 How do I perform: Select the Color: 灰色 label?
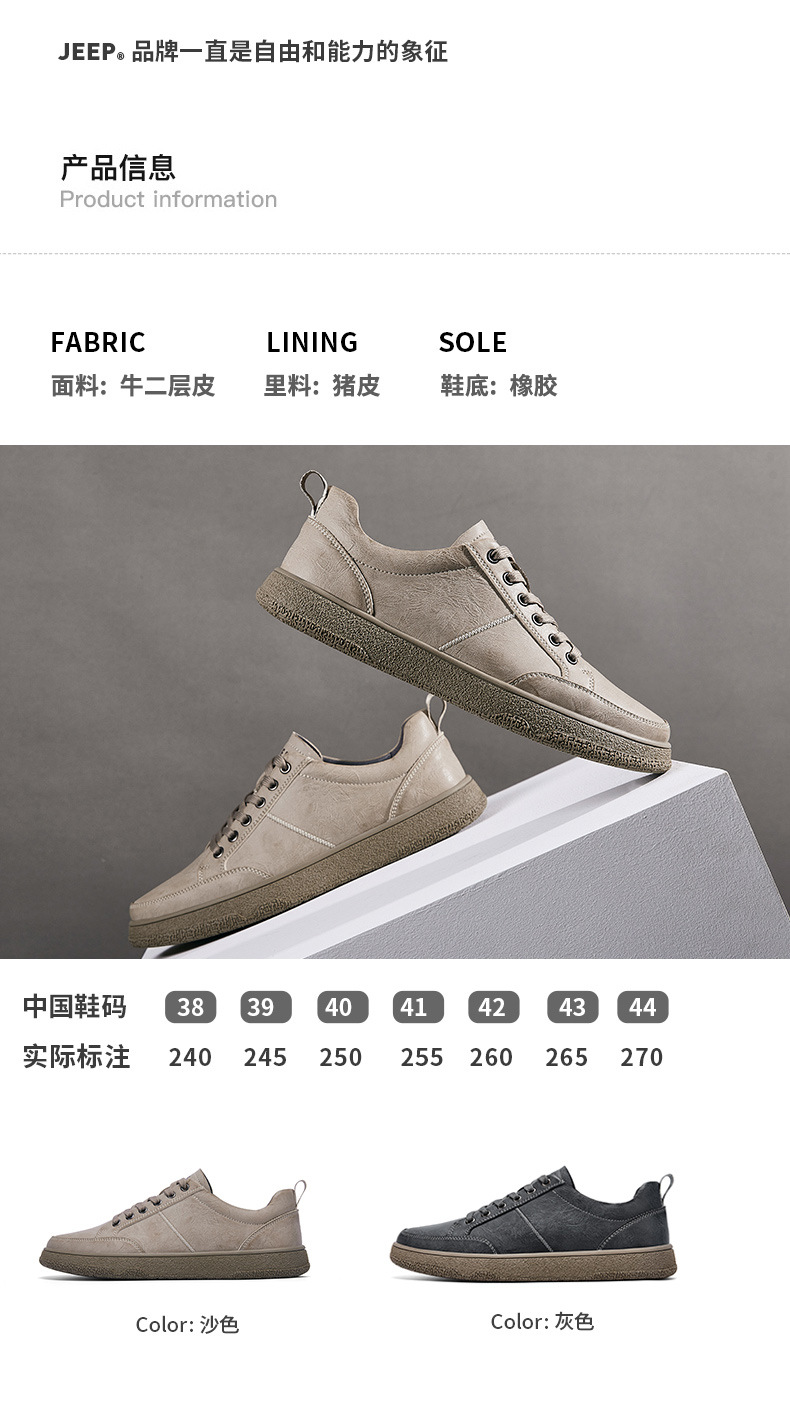point(542,1322)
